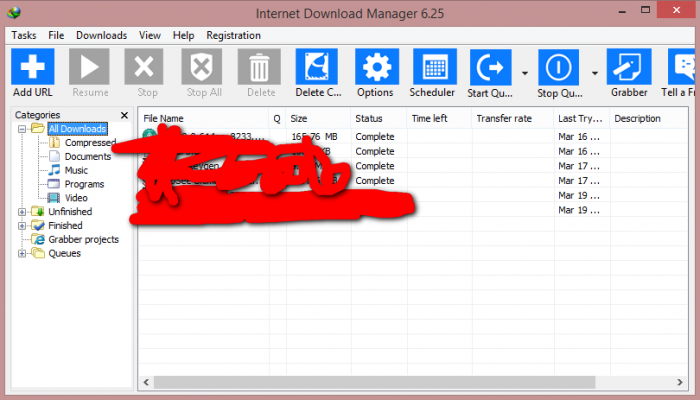Screen dimensions: 700x400
Task: Open the Scheduler calendar icon
Action: tap(435, 67)
